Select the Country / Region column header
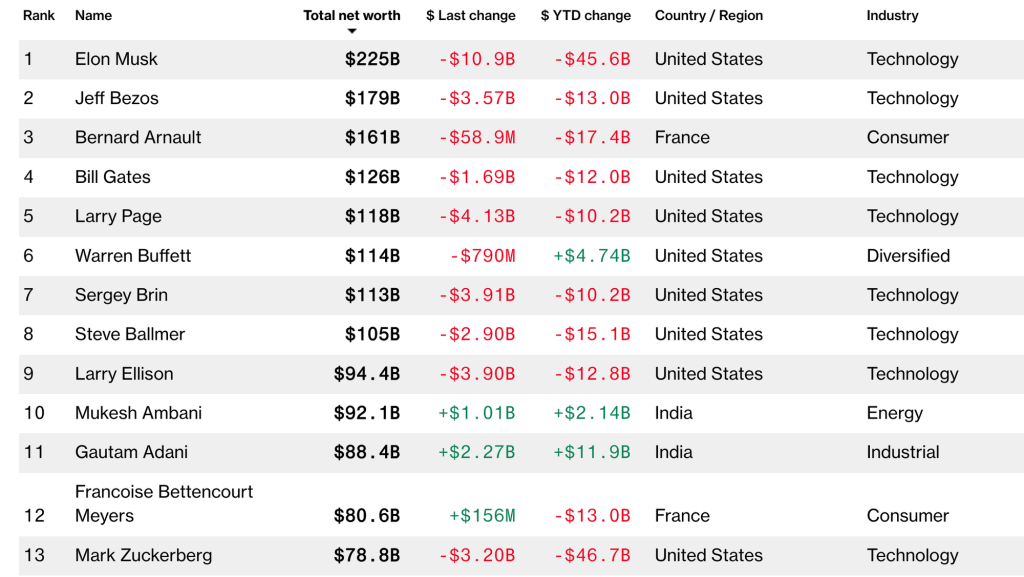 click(709, 15)
